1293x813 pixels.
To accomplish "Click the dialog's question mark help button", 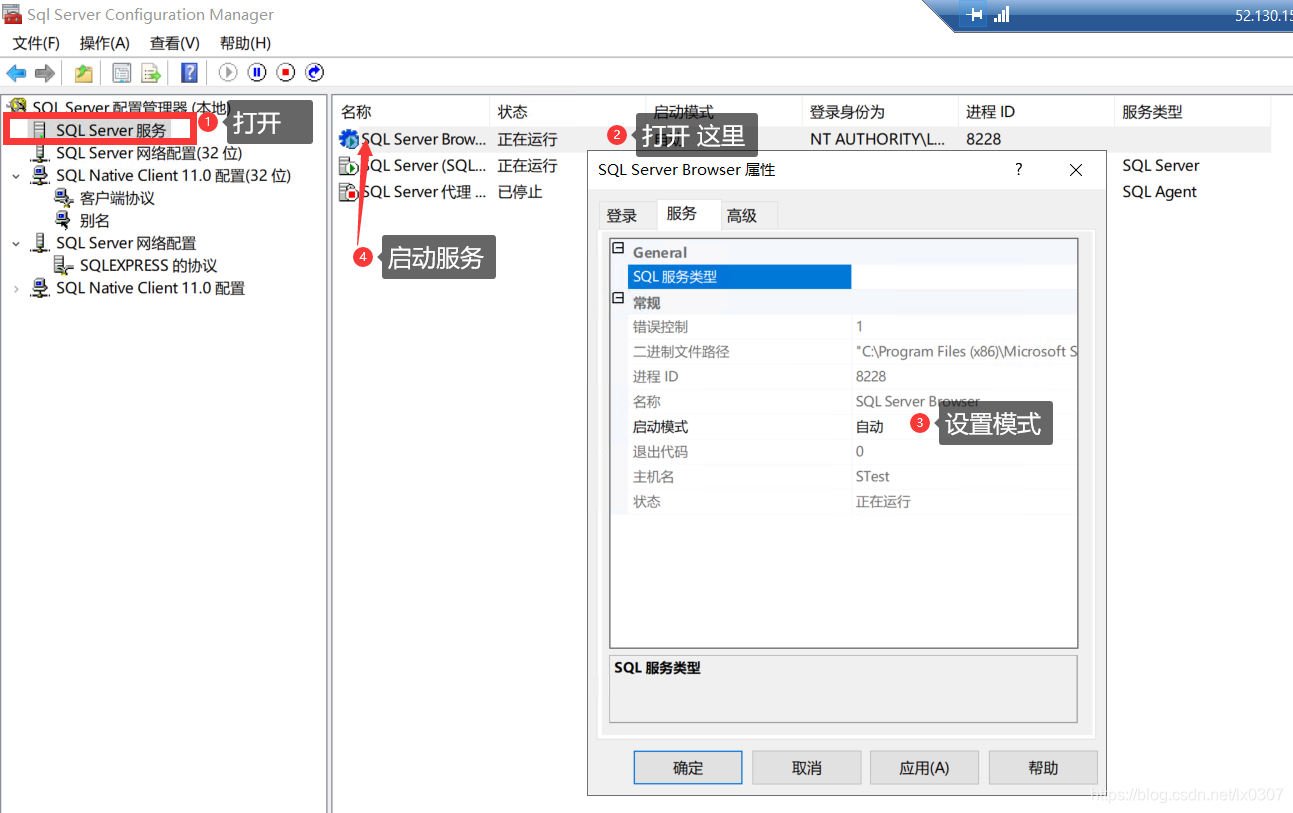I will [1019, 170].
